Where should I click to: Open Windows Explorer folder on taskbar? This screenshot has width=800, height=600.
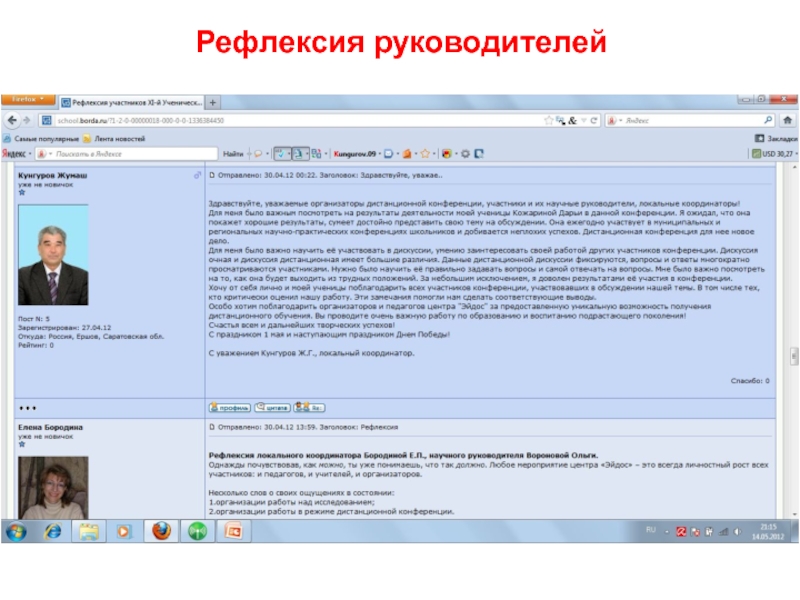pos(88,532)
